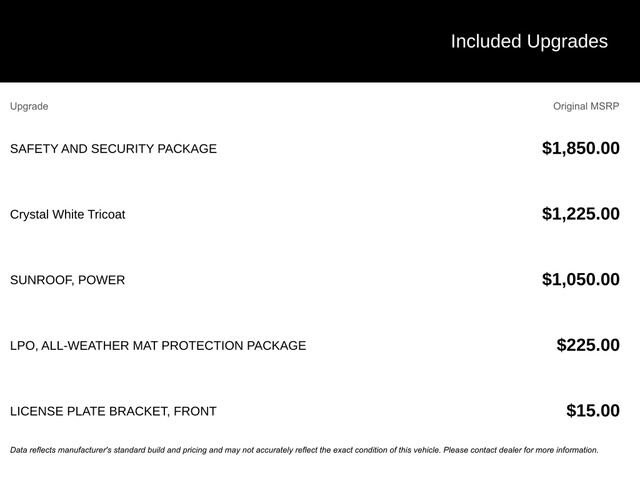This screenshot has height=480, width=640.
Task: Click the $1,050.00 price
Action: (580, 280)
